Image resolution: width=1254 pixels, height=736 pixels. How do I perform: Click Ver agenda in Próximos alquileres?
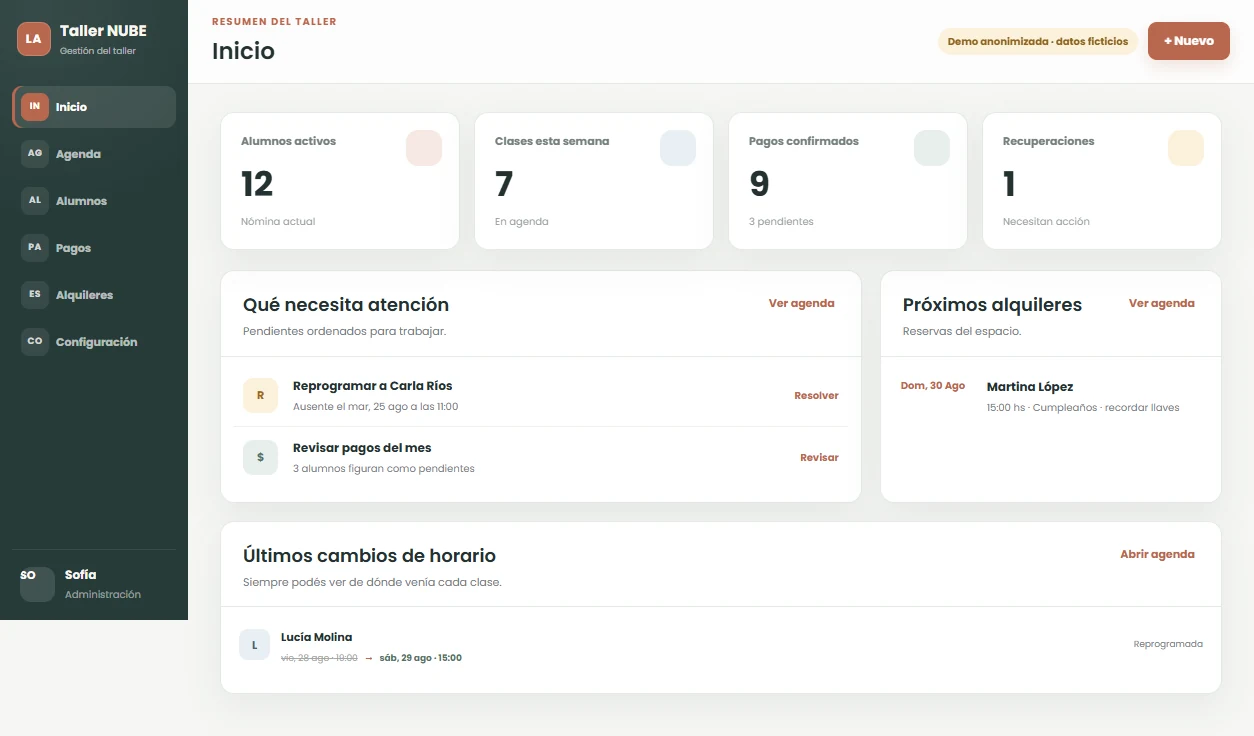[x=1161, y=303]
